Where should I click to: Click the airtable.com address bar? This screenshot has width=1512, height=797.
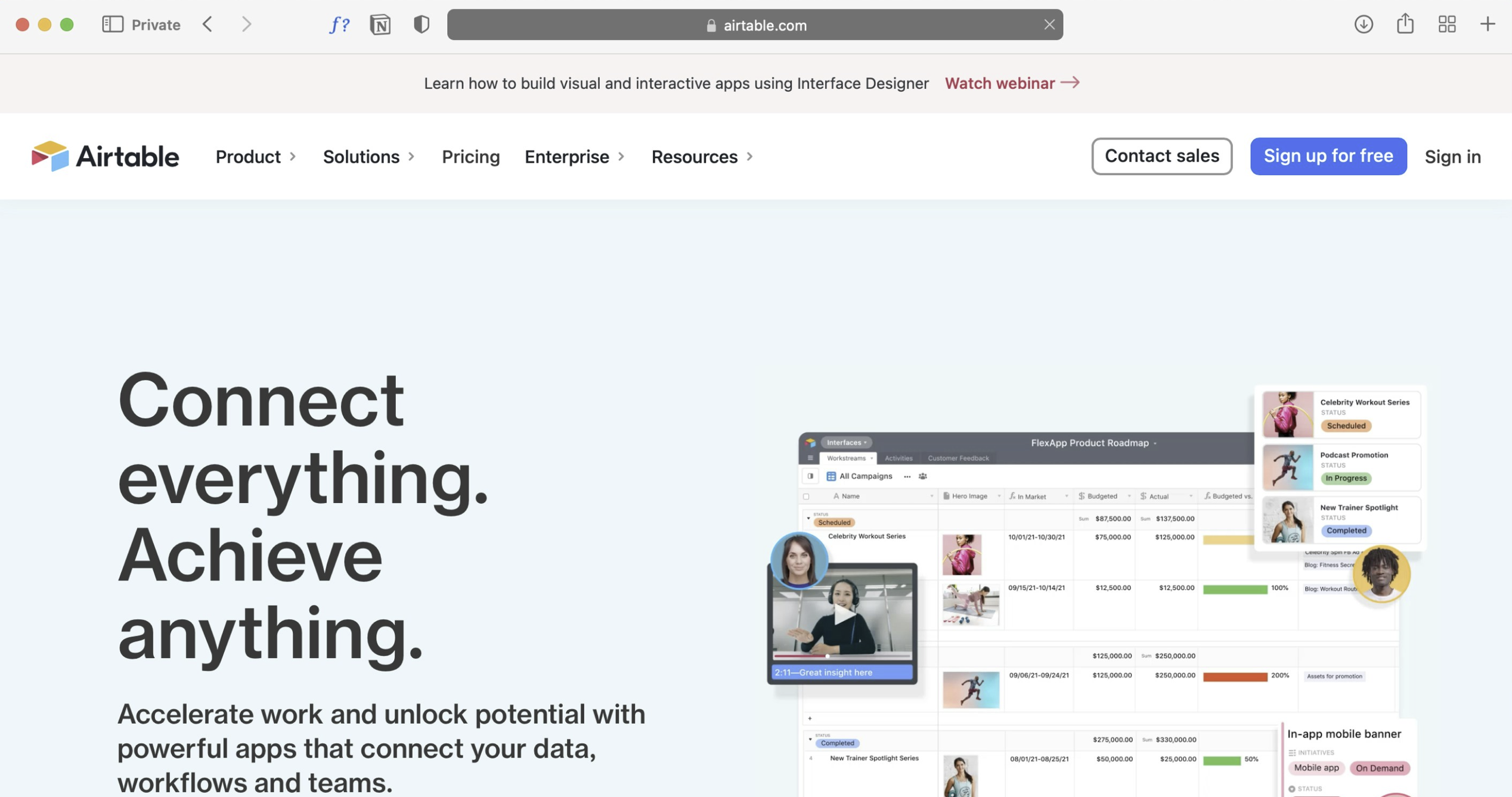tap(754, 25)
